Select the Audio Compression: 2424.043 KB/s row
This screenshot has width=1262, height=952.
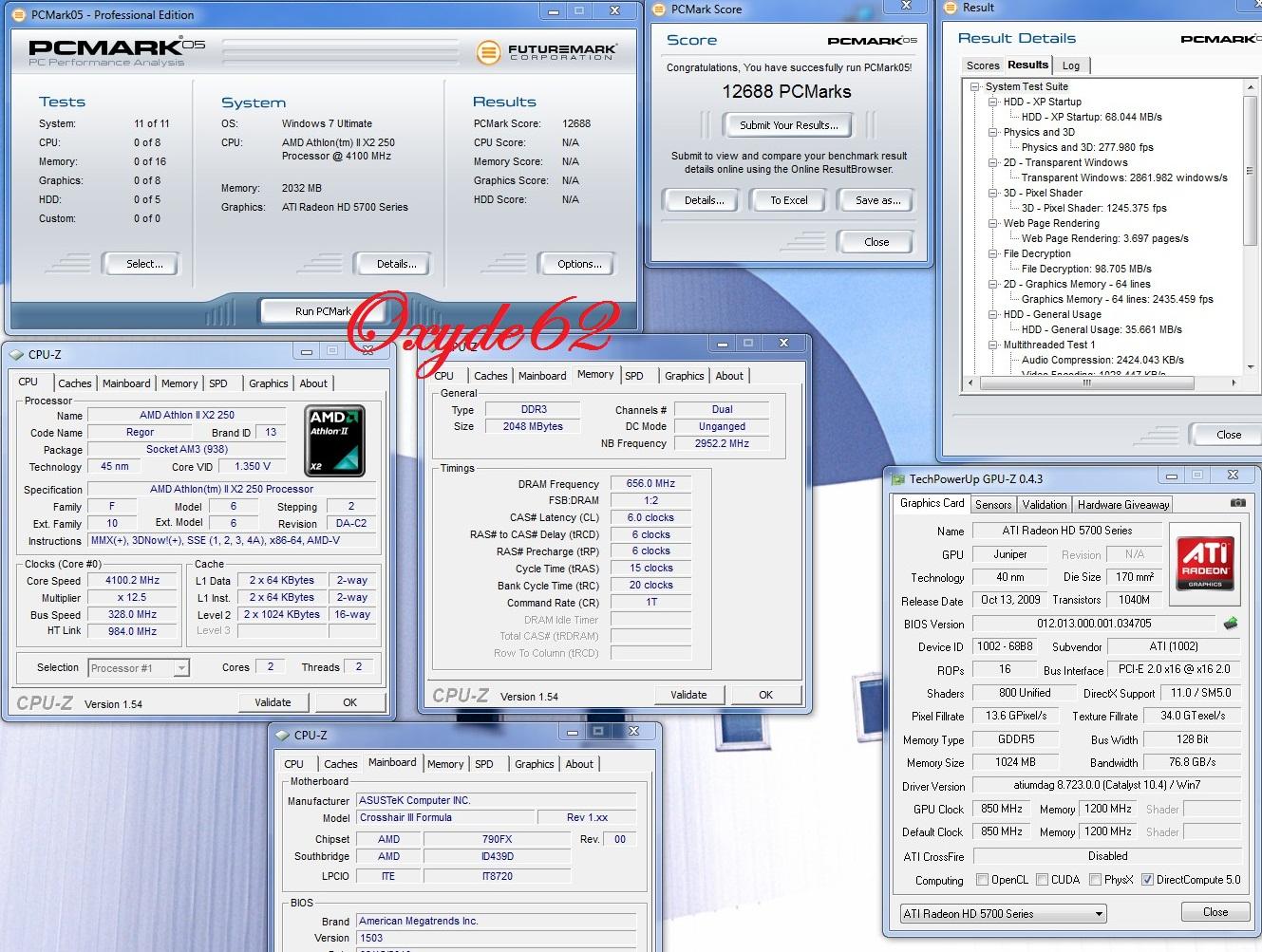pyautogui.click(x=1102, y=360)
